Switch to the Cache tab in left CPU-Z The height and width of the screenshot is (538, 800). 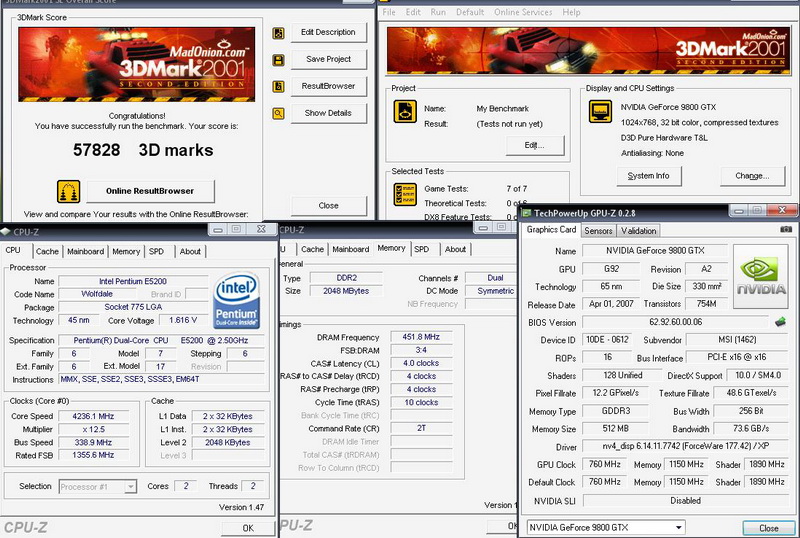[47, 251]
